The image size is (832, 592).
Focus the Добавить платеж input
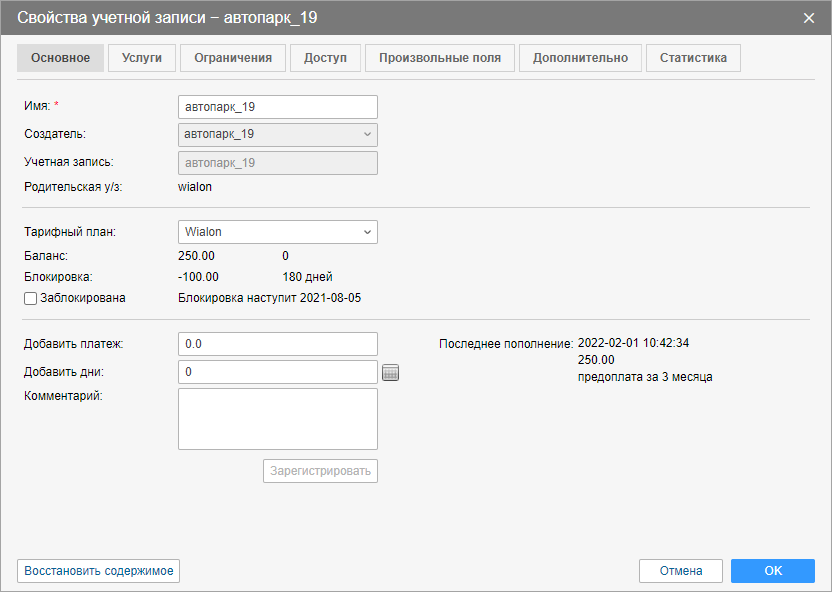click(277, 344)
